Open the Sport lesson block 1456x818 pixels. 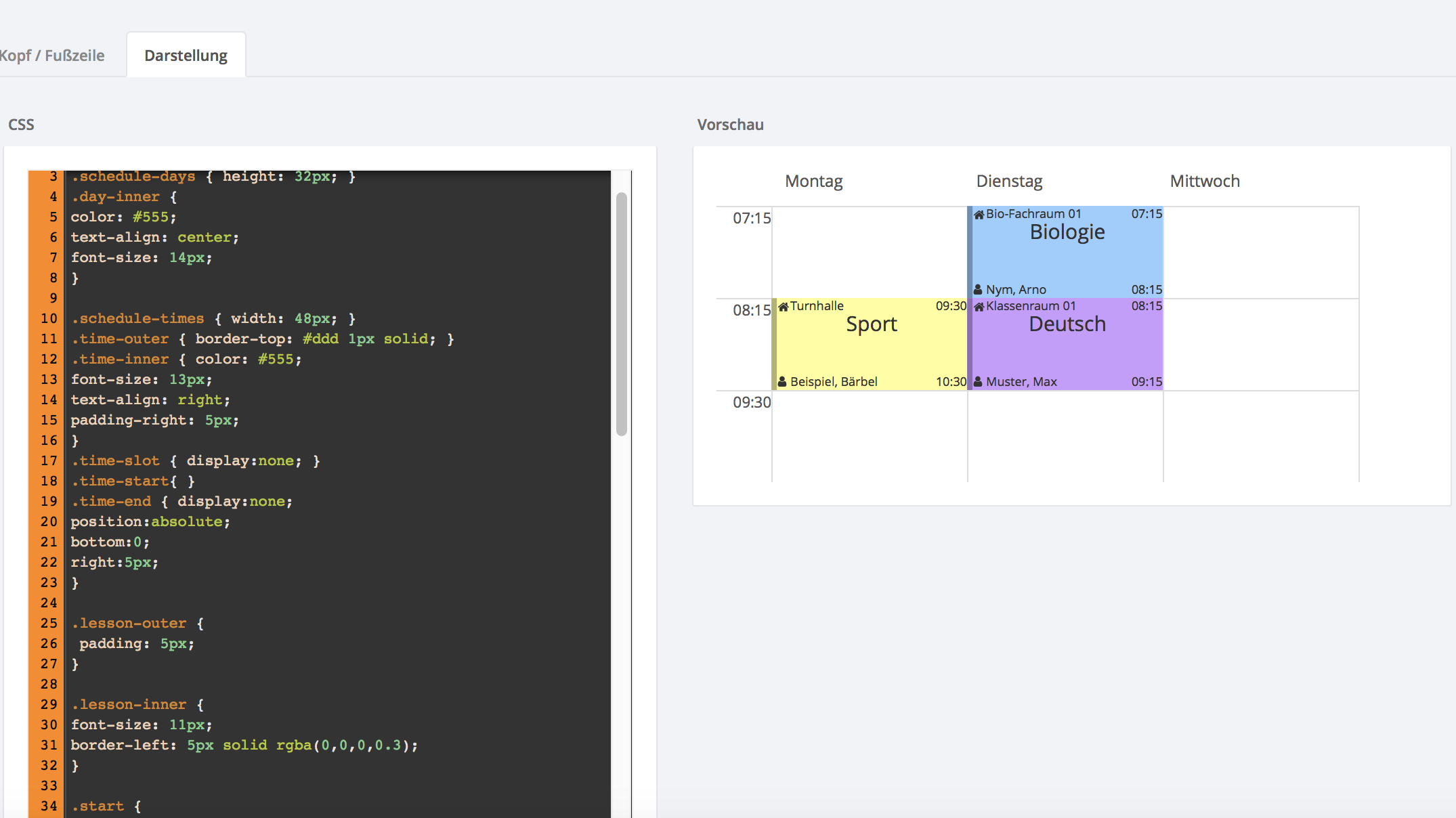[x=870, y=344]
